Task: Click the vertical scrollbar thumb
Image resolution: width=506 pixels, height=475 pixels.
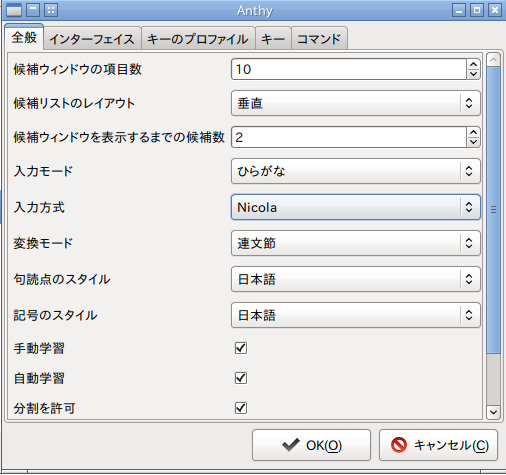Action: [x=493, y=210]
